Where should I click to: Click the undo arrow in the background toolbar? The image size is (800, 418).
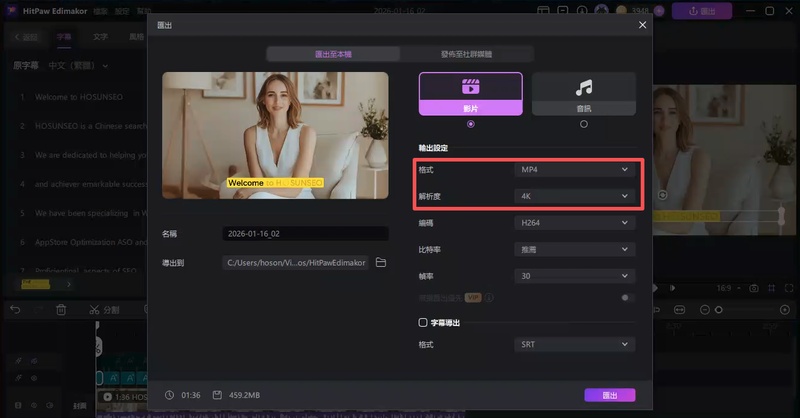coord(15,309)
